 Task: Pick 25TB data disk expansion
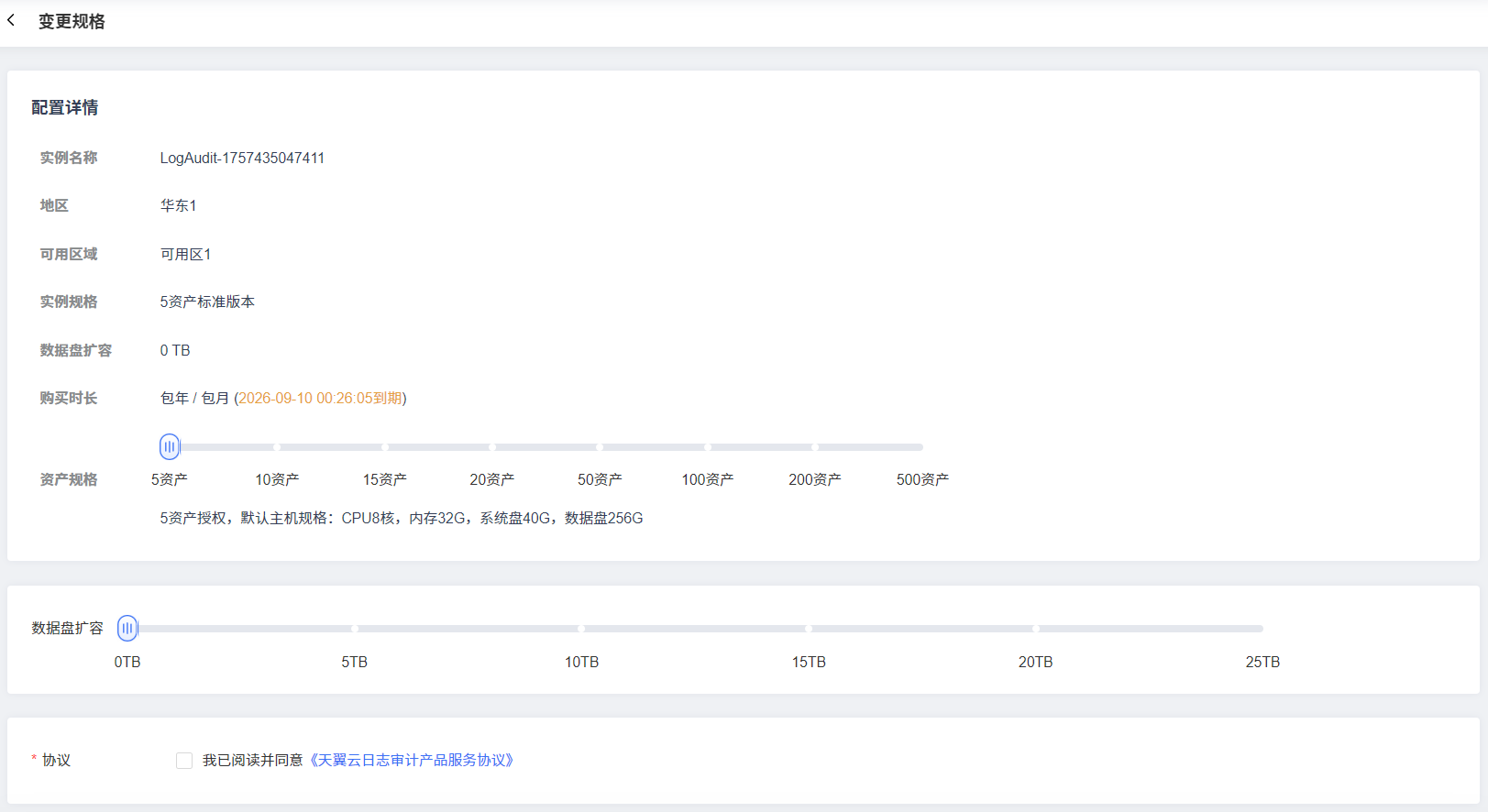pos(1261,629)
